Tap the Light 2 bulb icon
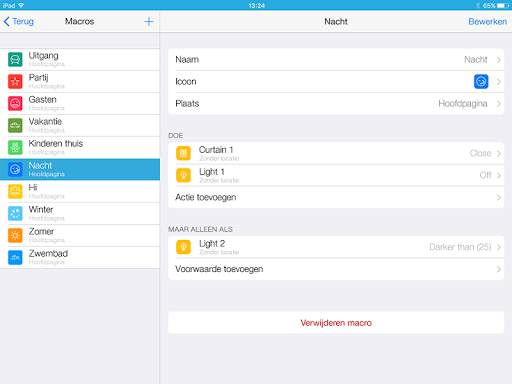 (x=183, y=247)
